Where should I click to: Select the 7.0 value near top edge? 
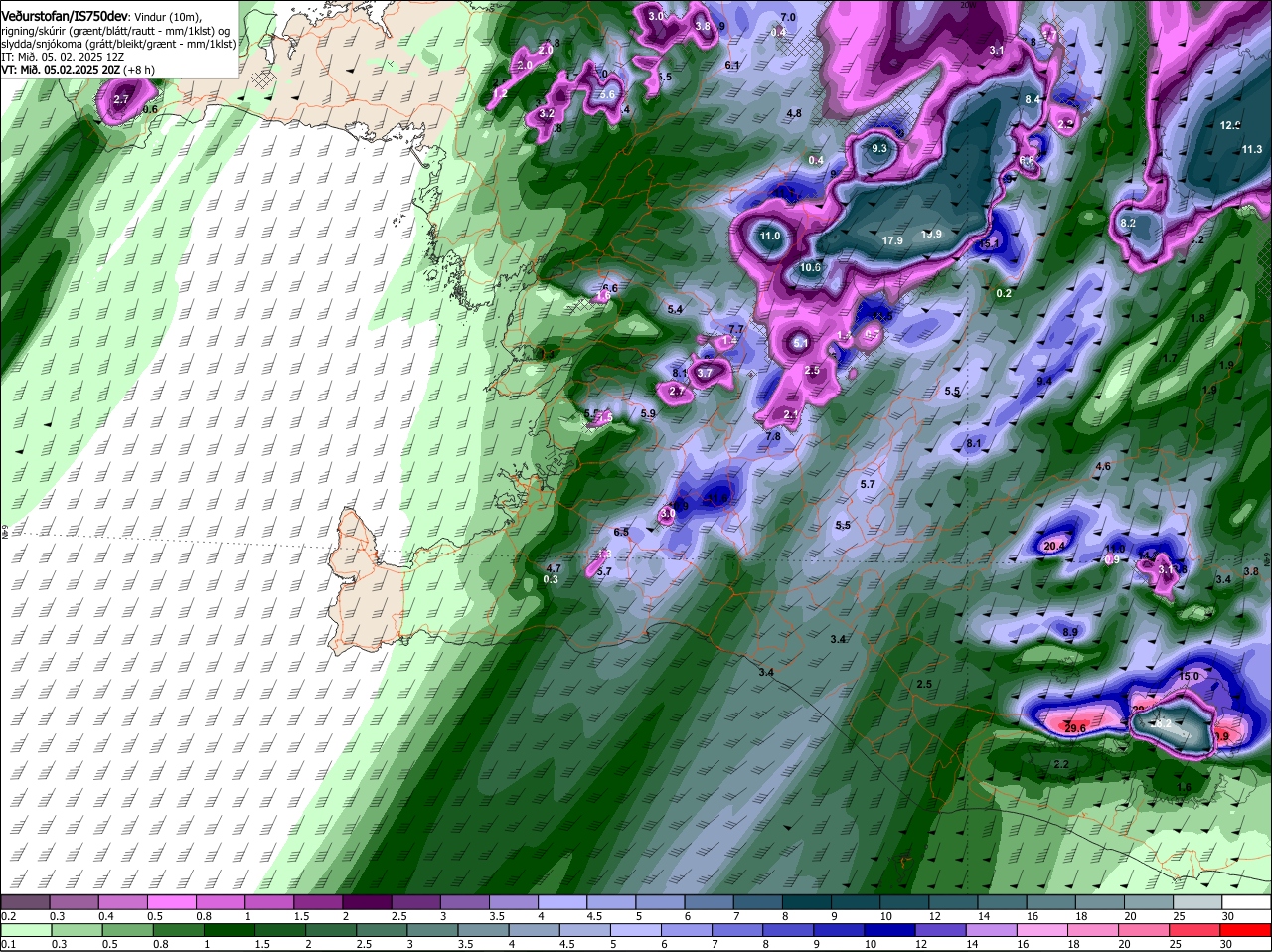[788, 18]
